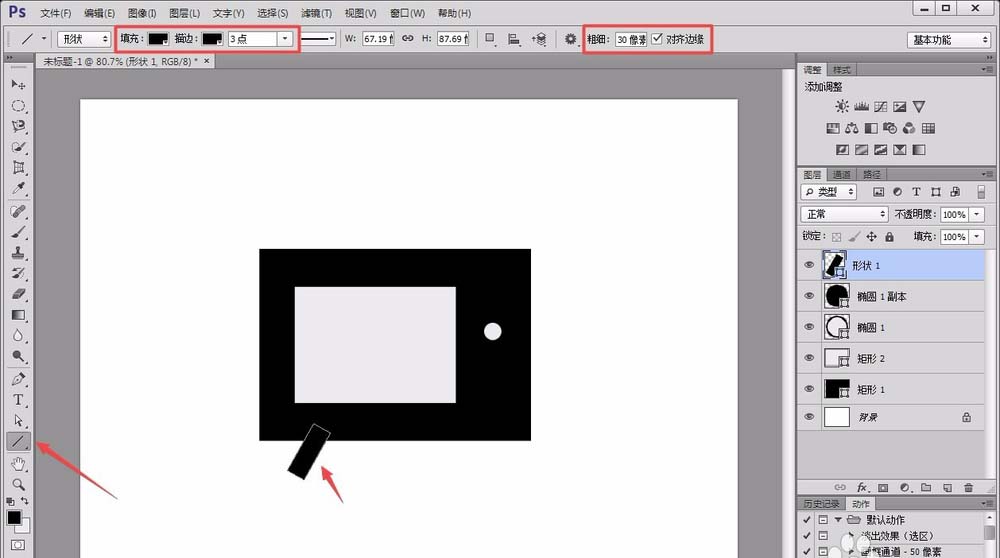Screen dimensions: 1000x558
Task: Open the 基本功能 workspace dropdown
Action: click(949, 40)
